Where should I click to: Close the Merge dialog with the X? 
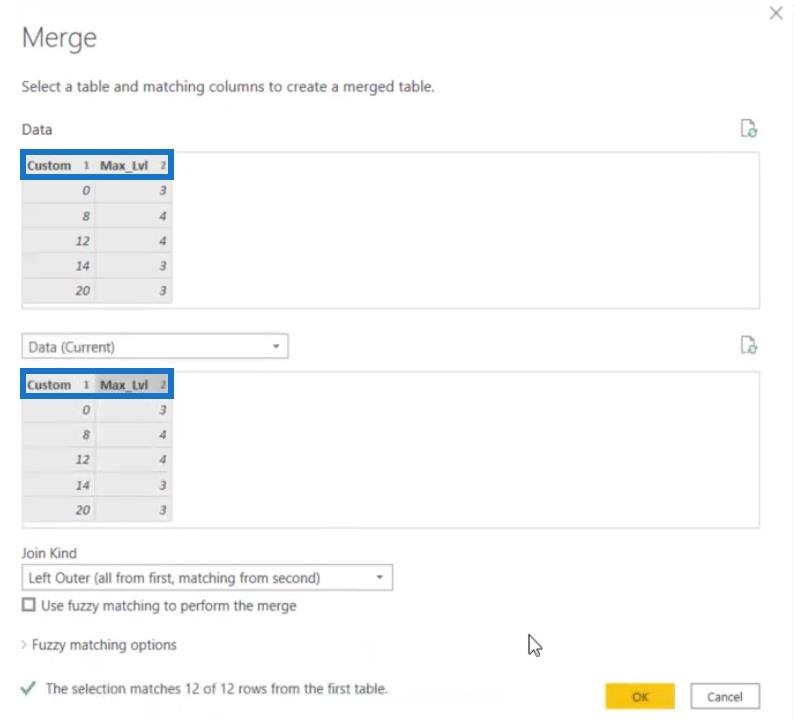tap(776, 13)
